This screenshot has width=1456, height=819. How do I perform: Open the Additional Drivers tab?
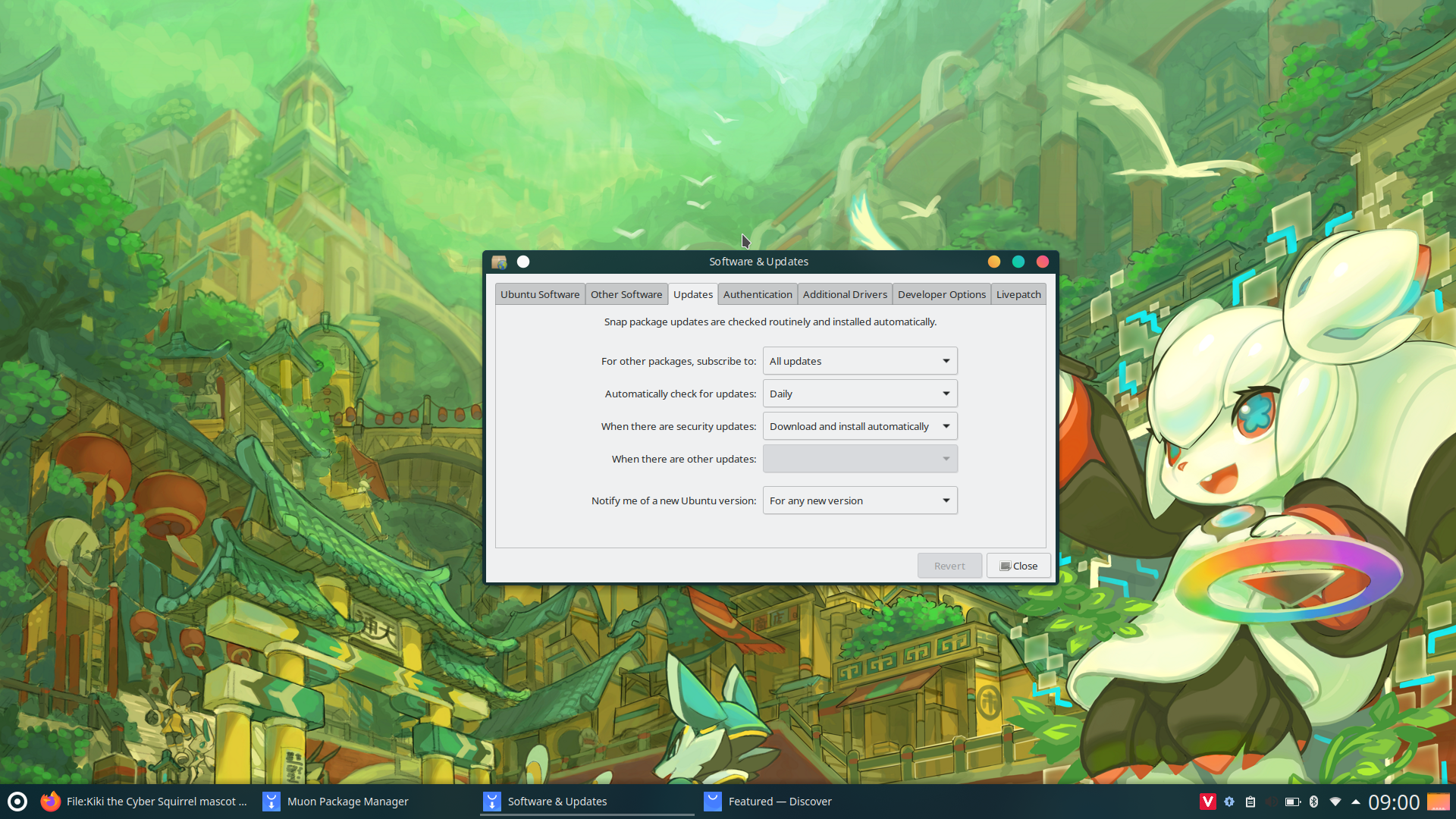(x=845, y=294)
